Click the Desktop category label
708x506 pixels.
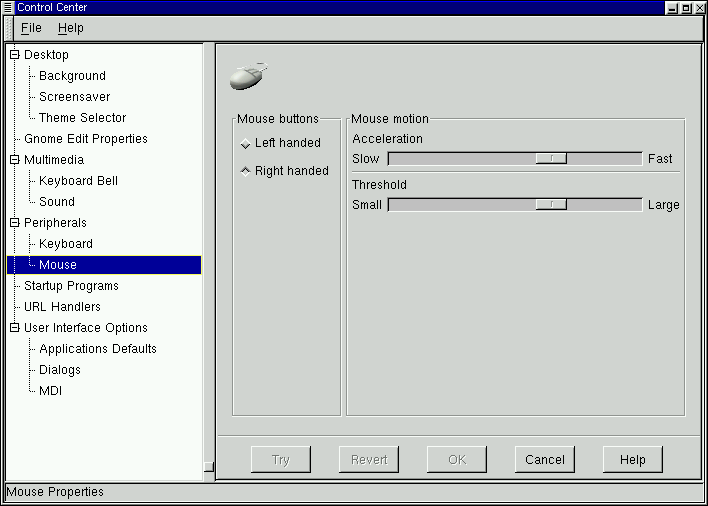47,55
